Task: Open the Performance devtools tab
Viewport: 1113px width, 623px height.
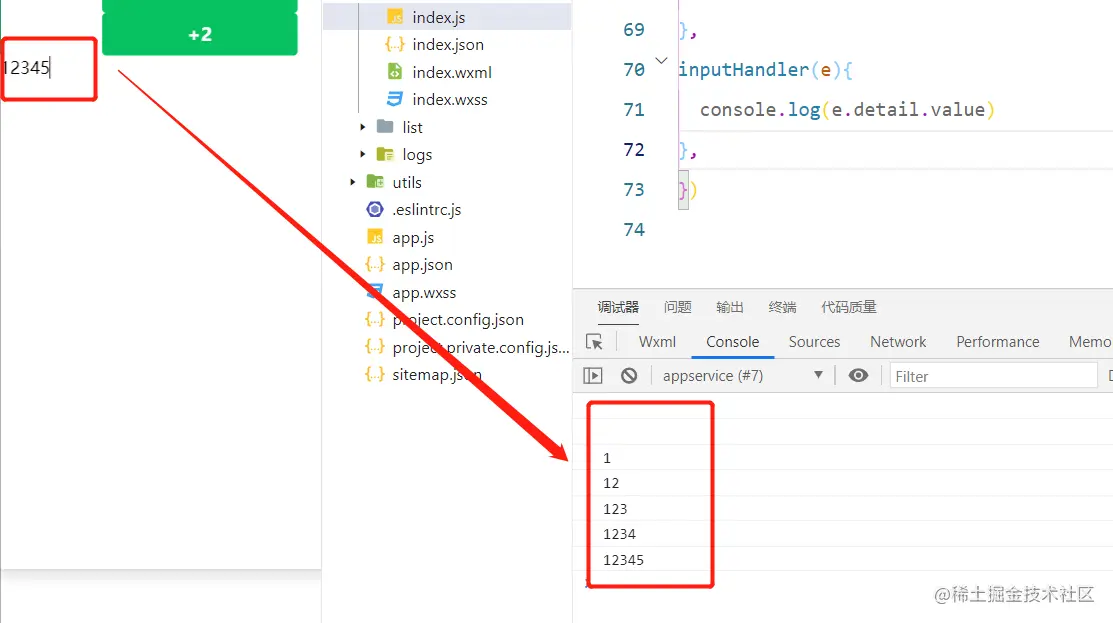Action: coord(997,342)
